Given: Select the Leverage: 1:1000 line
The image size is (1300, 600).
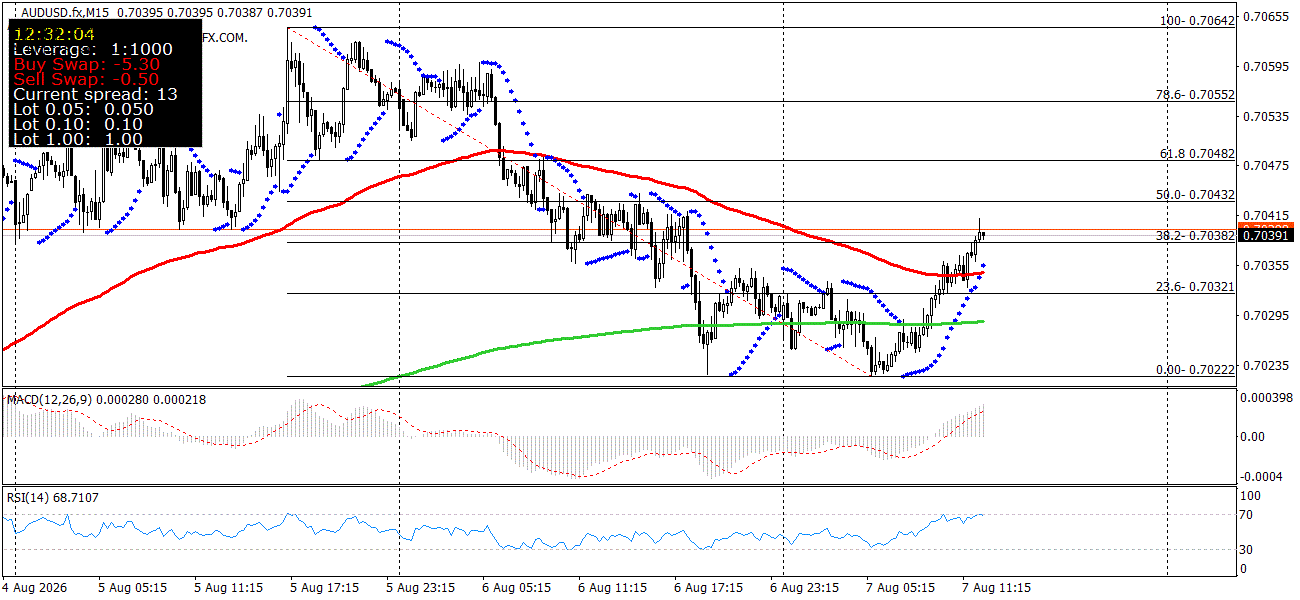Looking at the screenshot, I should tap(92, 49).
